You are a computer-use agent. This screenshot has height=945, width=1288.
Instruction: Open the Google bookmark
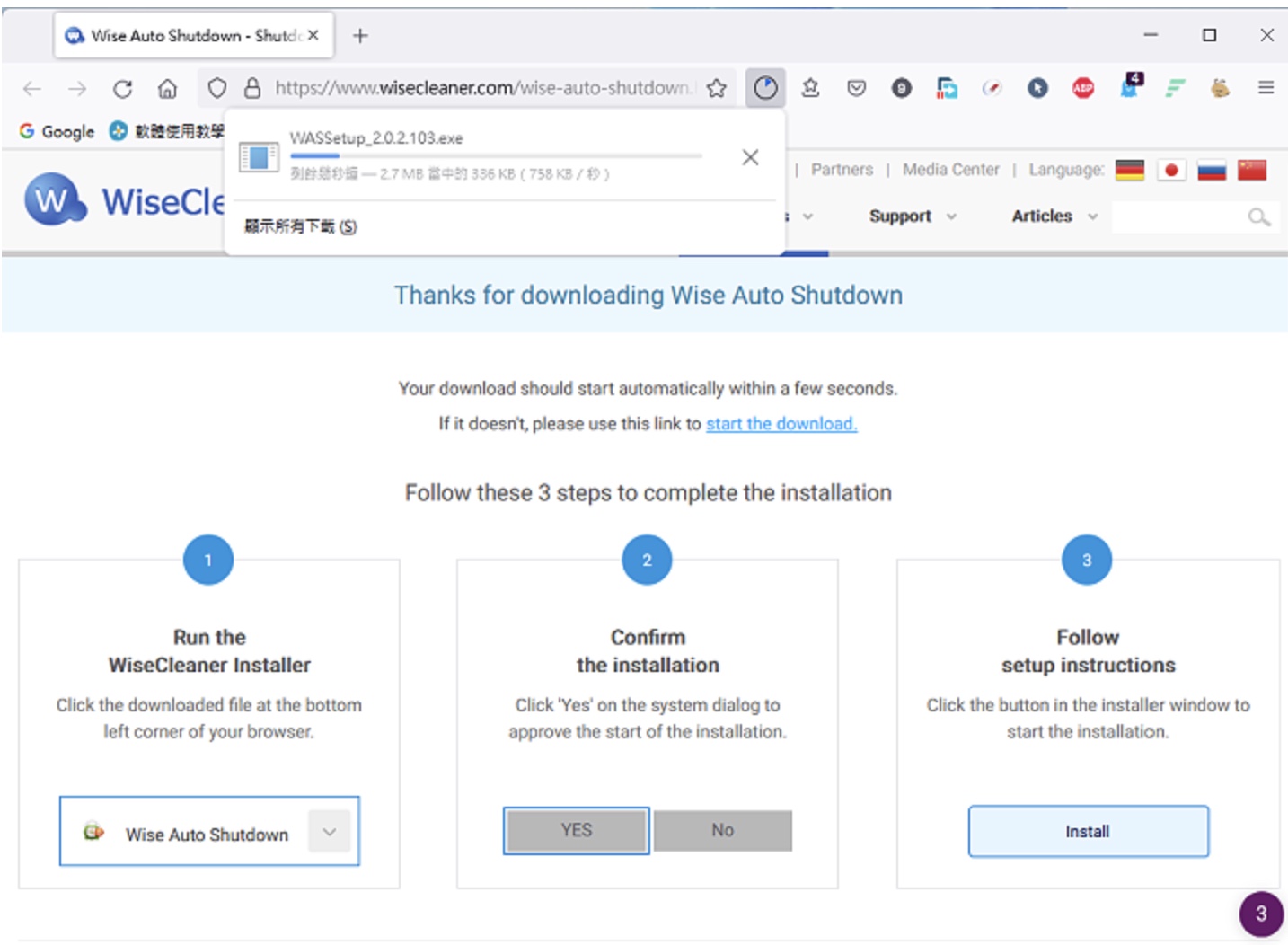pos(57,131)
